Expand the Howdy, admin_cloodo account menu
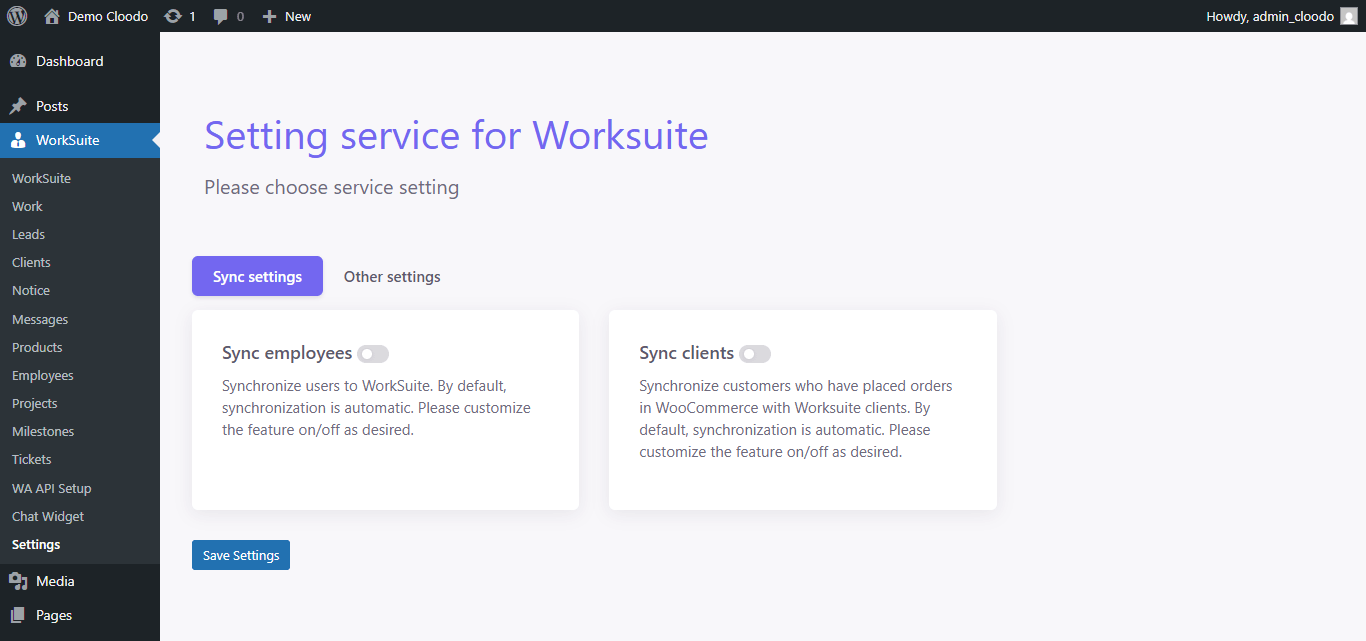This screenshot has height=641, width=1366. click(1269, 16)
